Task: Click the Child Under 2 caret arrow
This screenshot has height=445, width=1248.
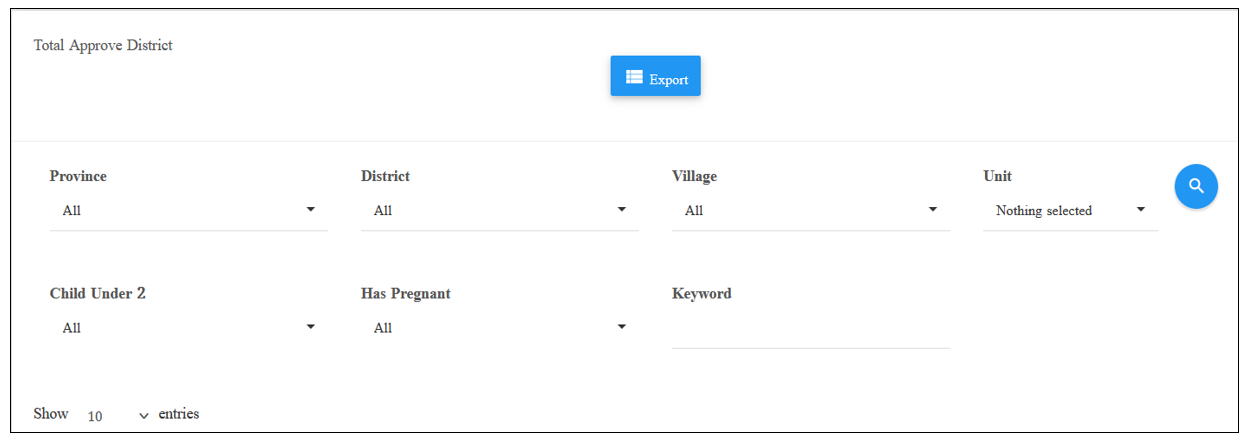Action: point(310,327)
